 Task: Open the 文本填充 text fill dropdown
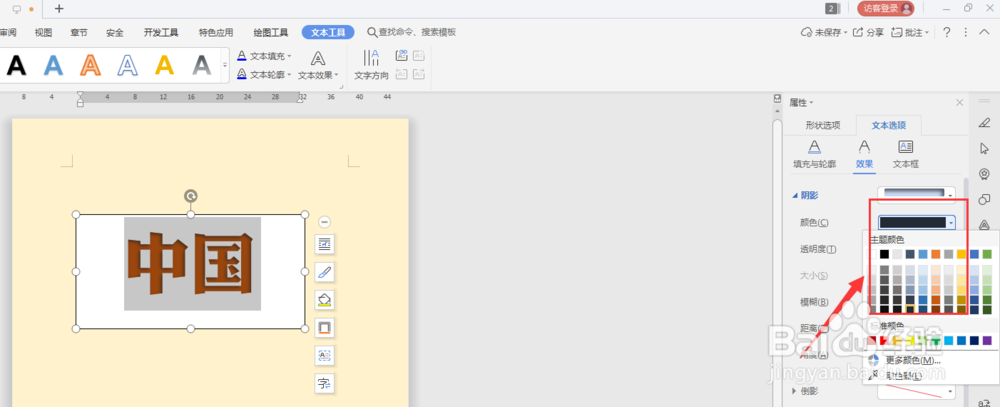point(264,56)
